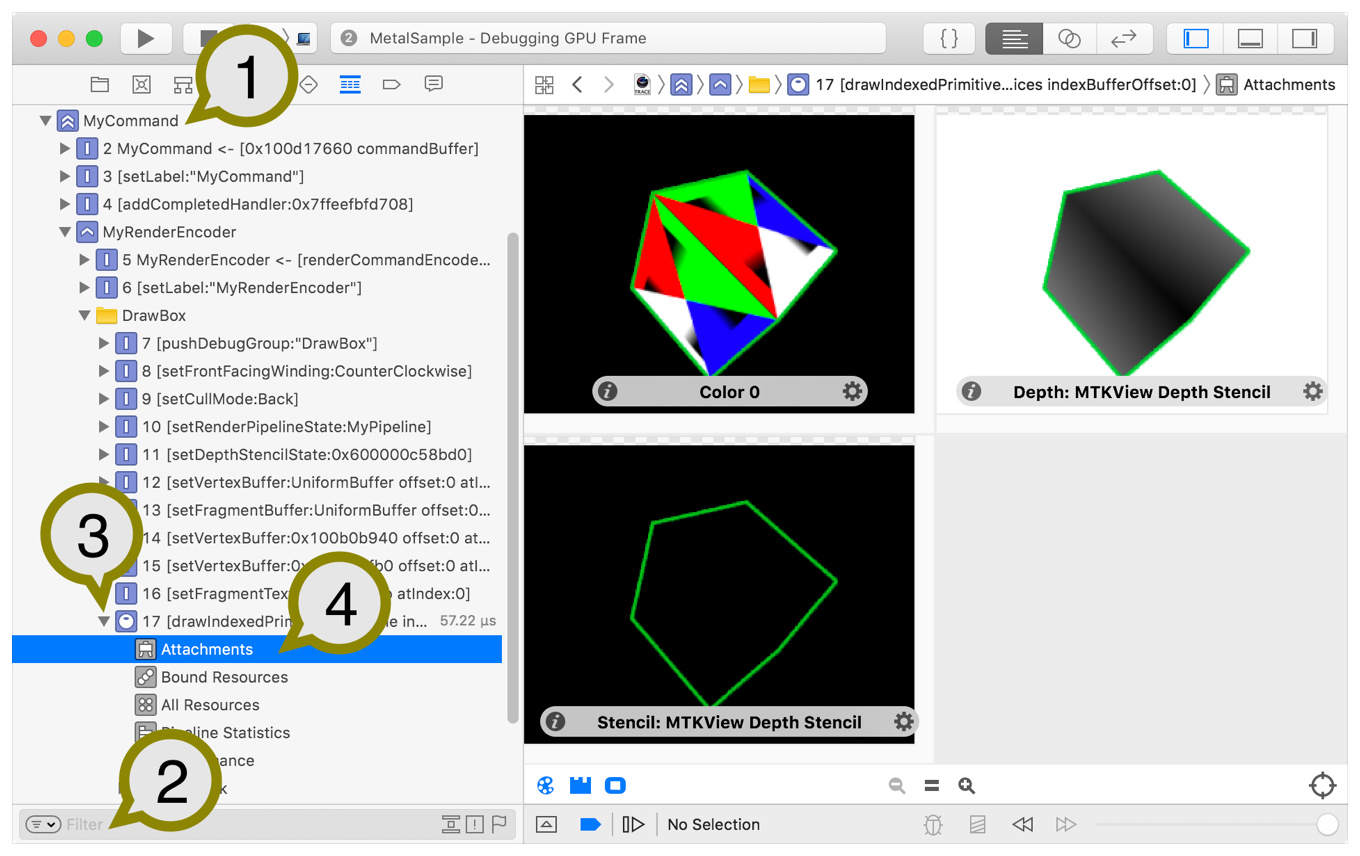Viewport: 1360px width, 856px height.
Task: Zoom in on the attachments view
Action: point(966,786)
